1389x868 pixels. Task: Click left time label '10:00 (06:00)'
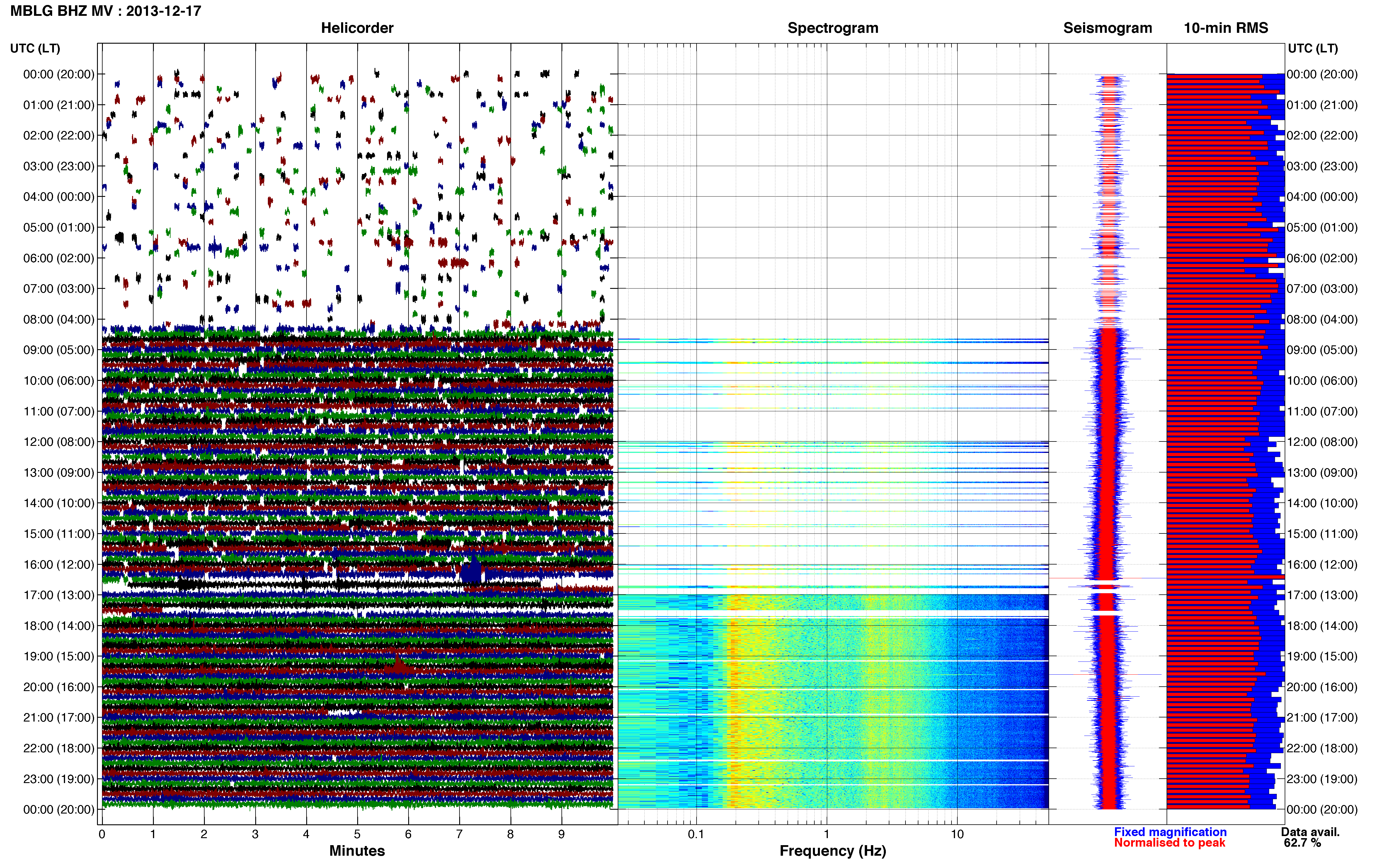pyautogui.click(x=59, y=381)
